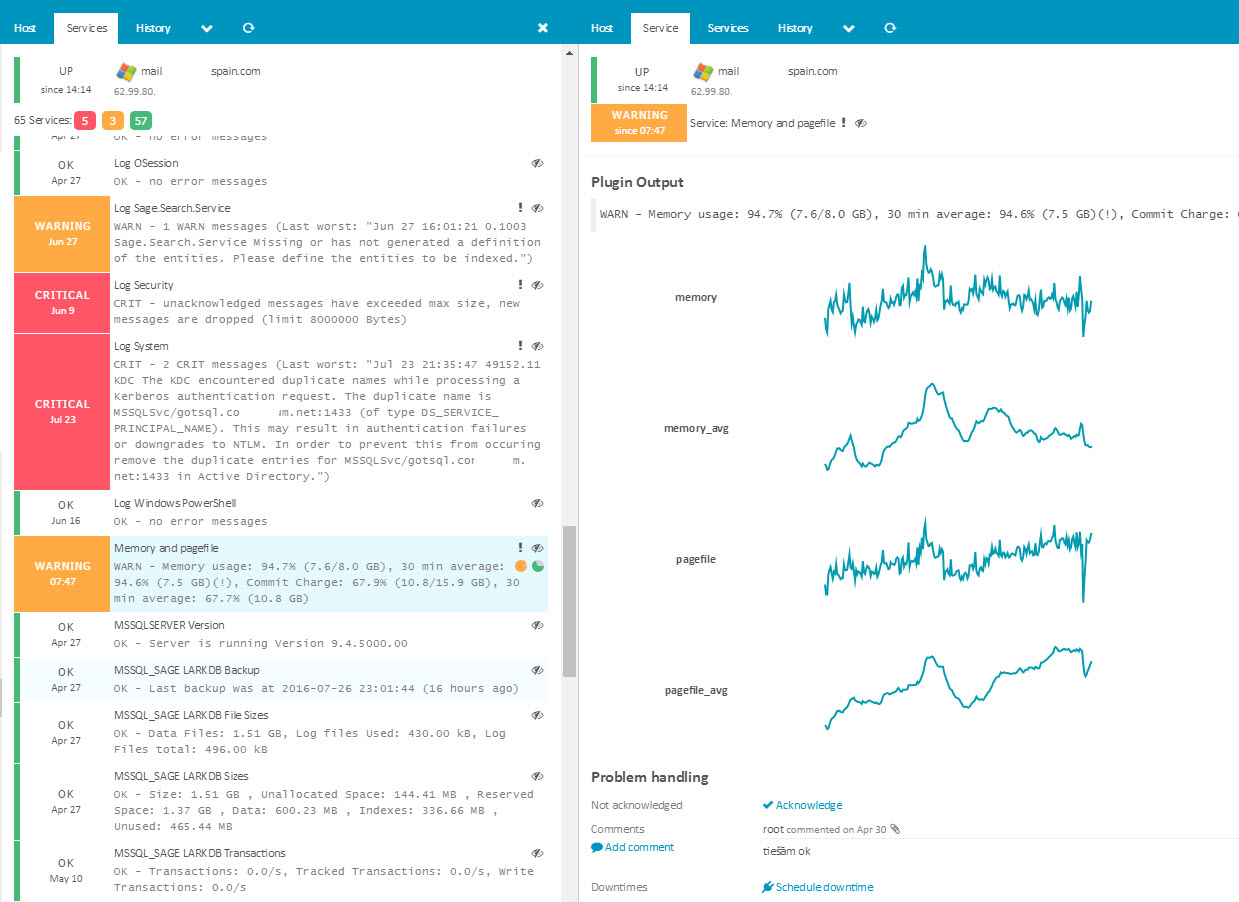Image resolution: width=1239 pixels, height=902 pixels.
Task: Click the "tiešām ok" comment text
Action: (789, 852)
